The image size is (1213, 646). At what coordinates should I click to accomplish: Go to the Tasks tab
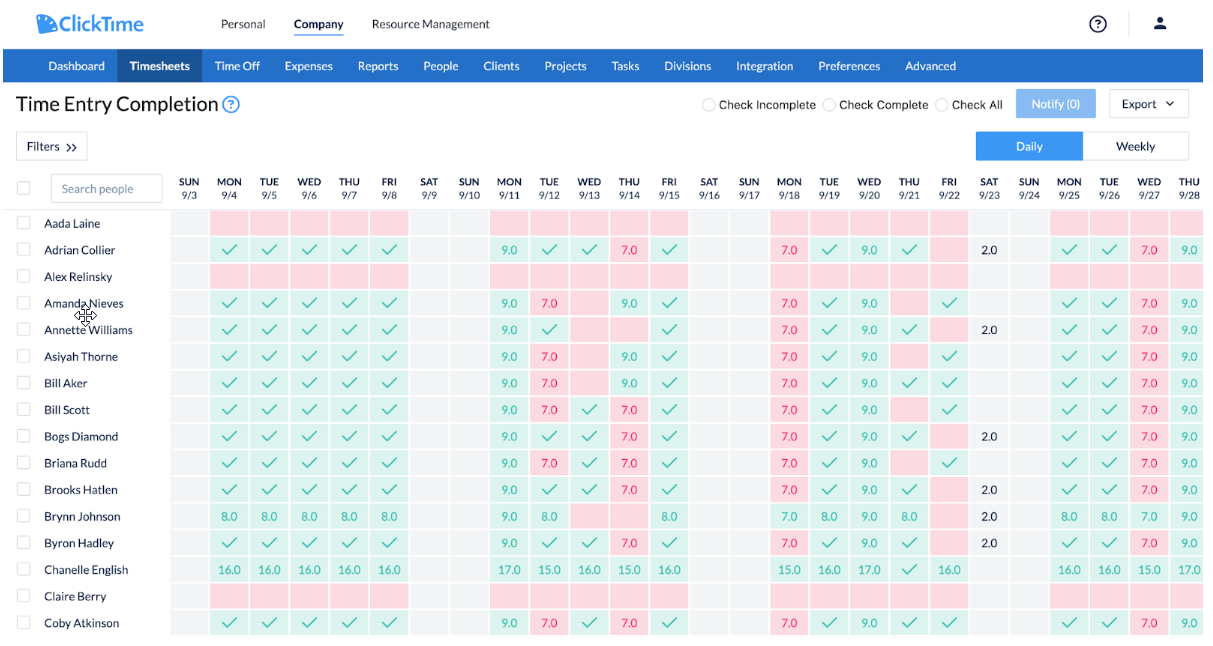point(625,66)
